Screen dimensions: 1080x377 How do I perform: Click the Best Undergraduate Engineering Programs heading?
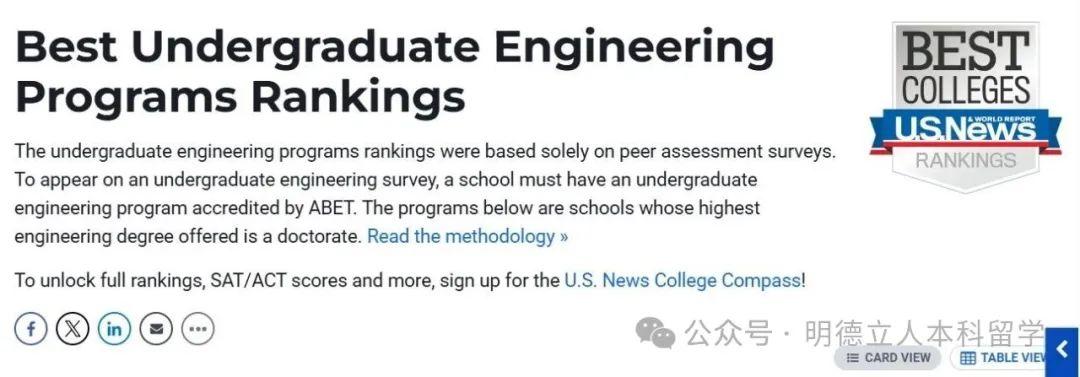[395, 72]
